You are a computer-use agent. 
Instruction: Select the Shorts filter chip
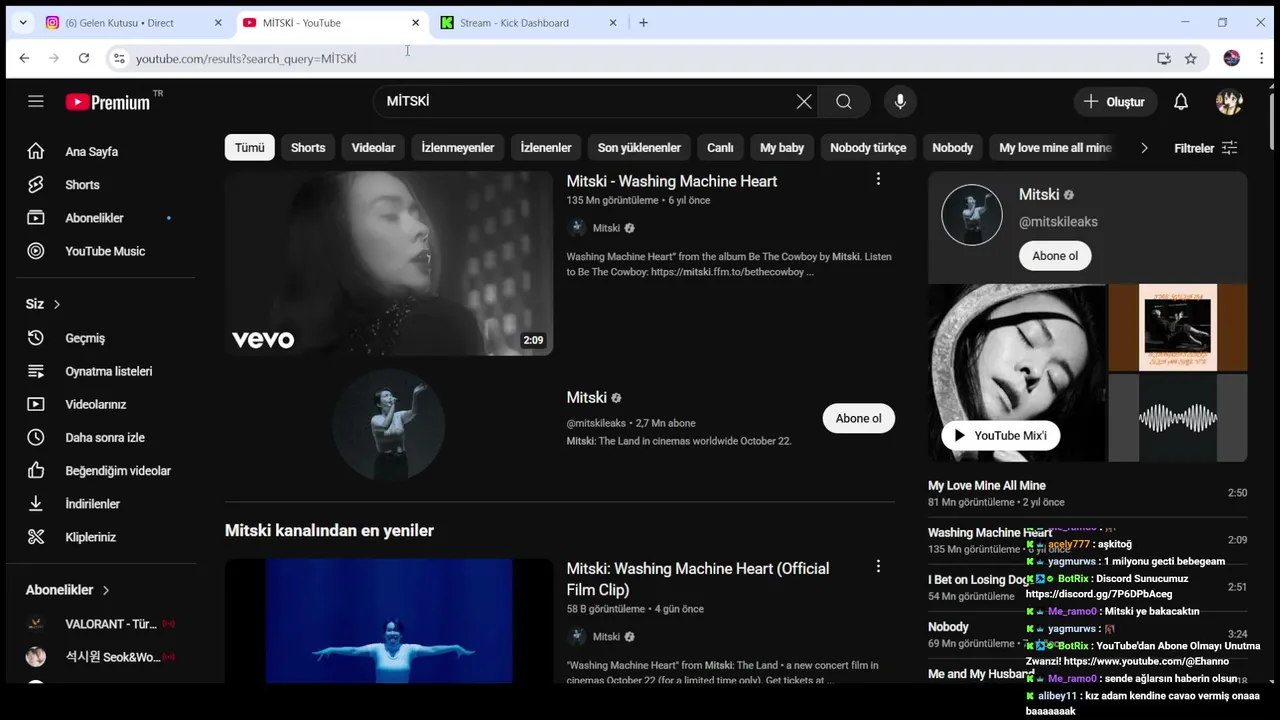pyautogui.click(x=308, y=148)
